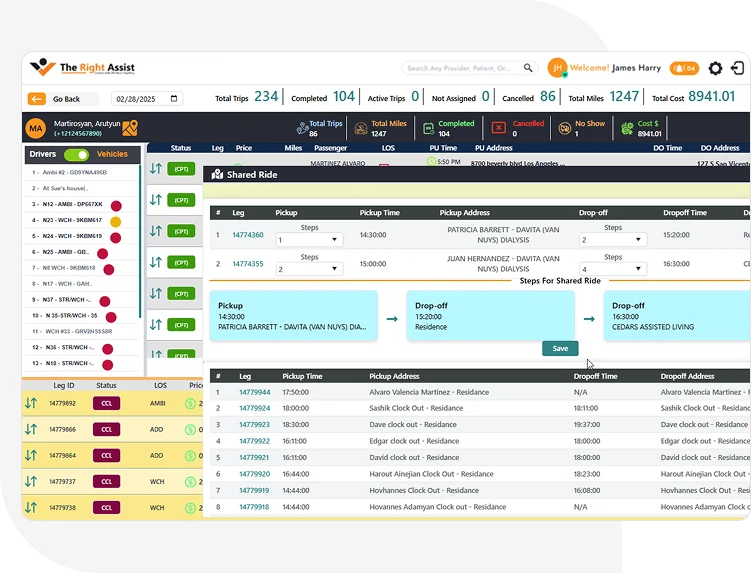Click the 15:20:00 Residence Drop-off card
The height and width of the screenshot is (573, 751).
(490, 316)
